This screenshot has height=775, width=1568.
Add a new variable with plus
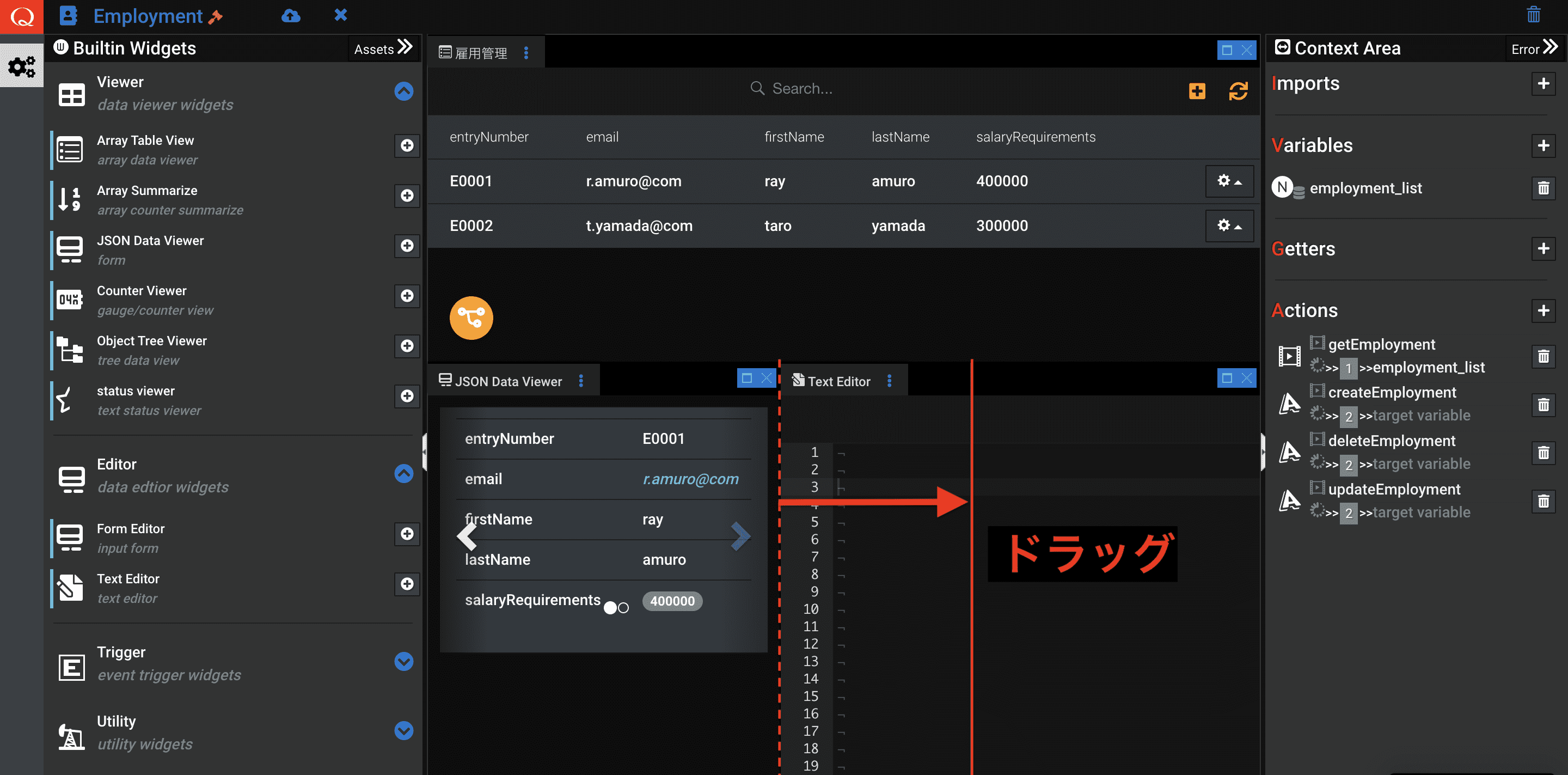1543,145
